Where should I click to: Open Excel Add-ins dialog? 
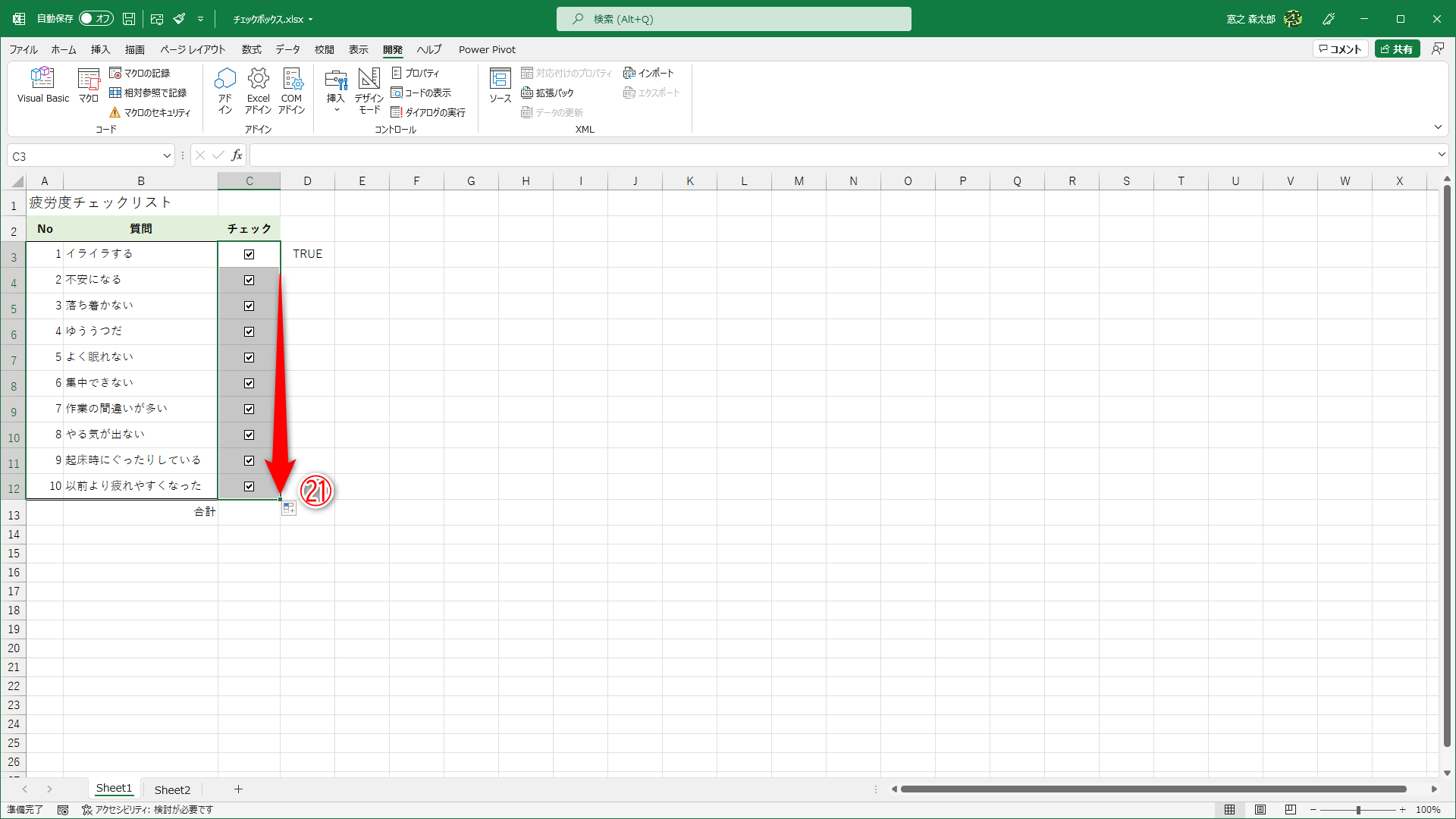pos(258,89)
